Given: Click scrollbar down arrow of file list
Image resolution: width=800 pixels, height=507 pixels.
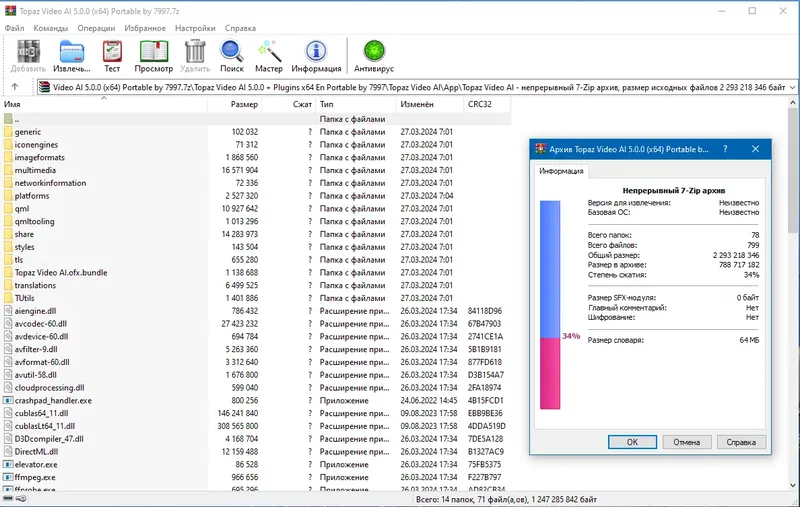Looking at the screenshot, I should (793, 485).
